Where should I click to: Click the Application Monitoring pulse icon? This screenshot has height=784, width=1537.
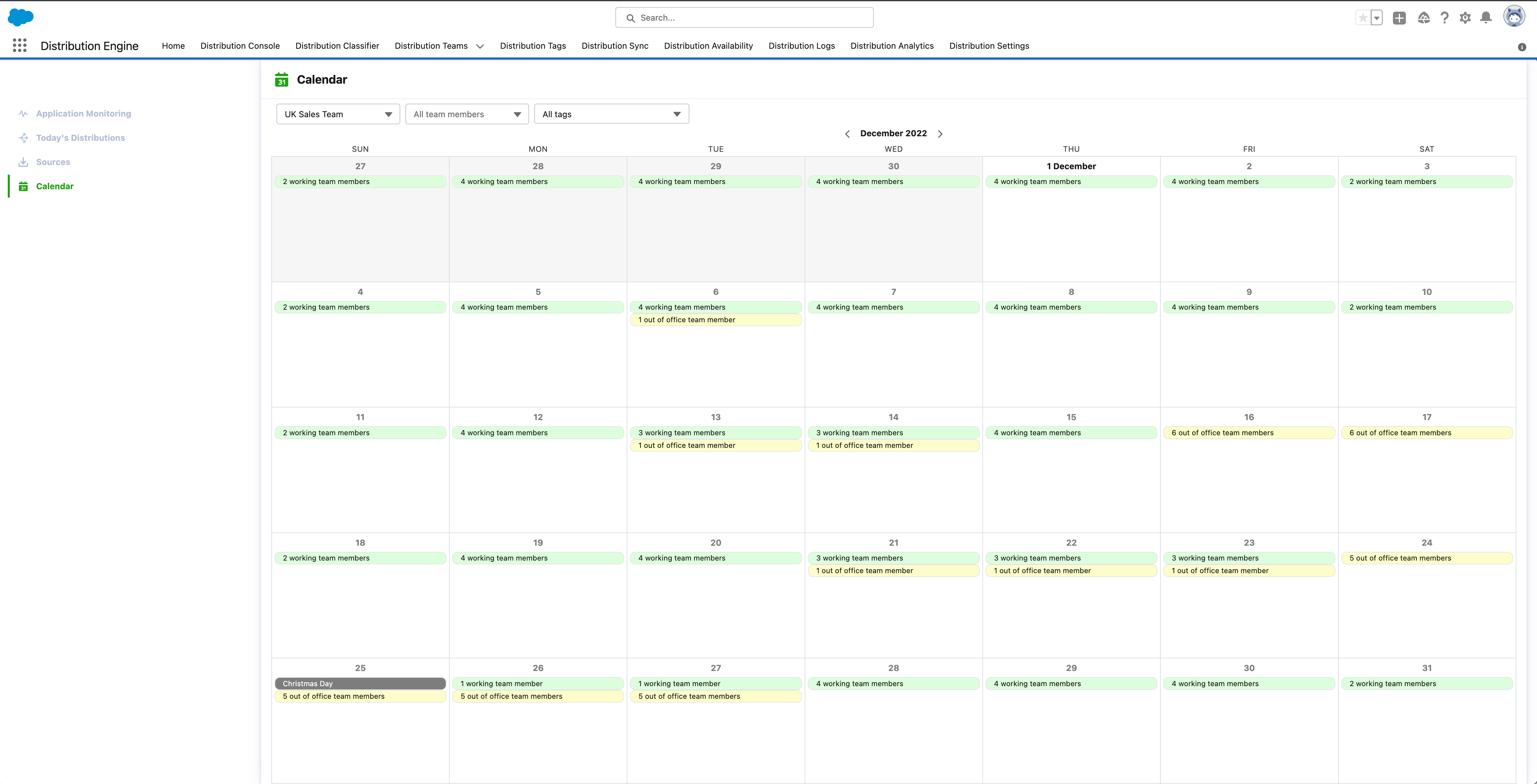pyautogui.click(x=23, y=113)
